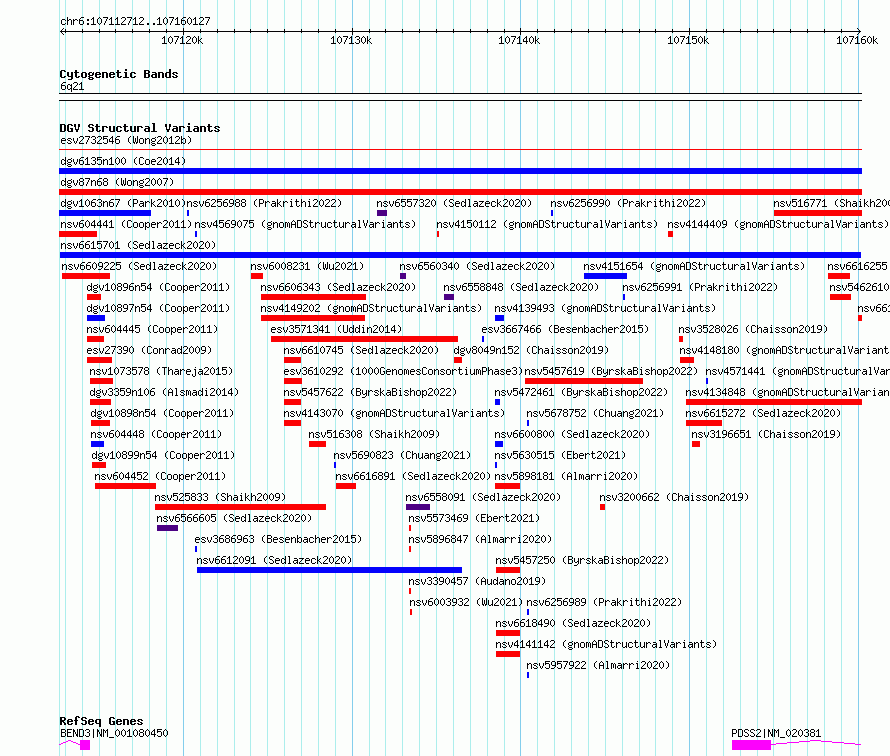Click the nsv3200662 (Chaisson2019) label
Image resolution: width=890 pixels, height=756 pixels.
[674, 497]
